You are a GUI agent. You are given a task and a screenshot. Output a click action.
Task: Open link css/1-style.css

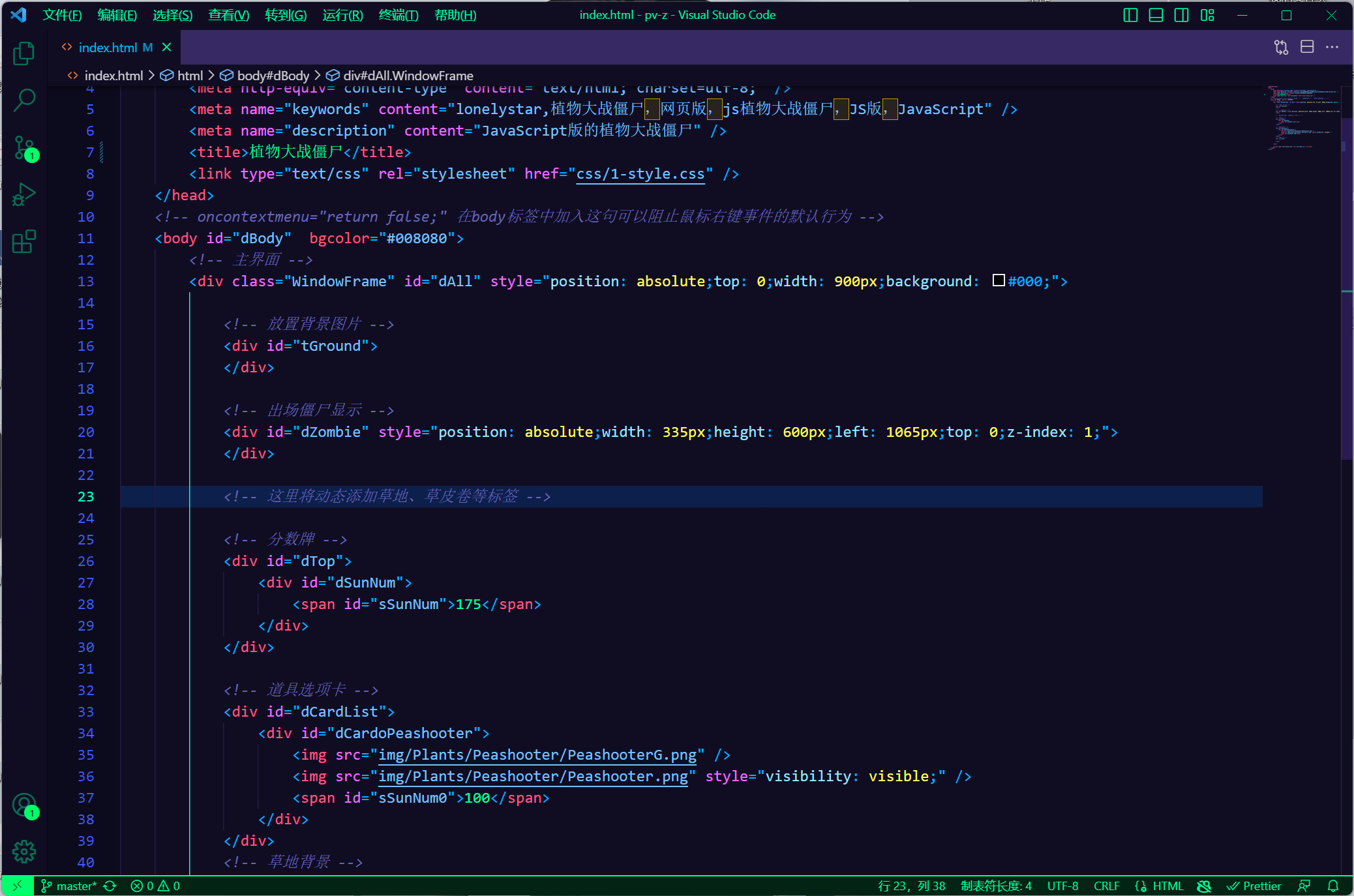click(x=640, y=174)
